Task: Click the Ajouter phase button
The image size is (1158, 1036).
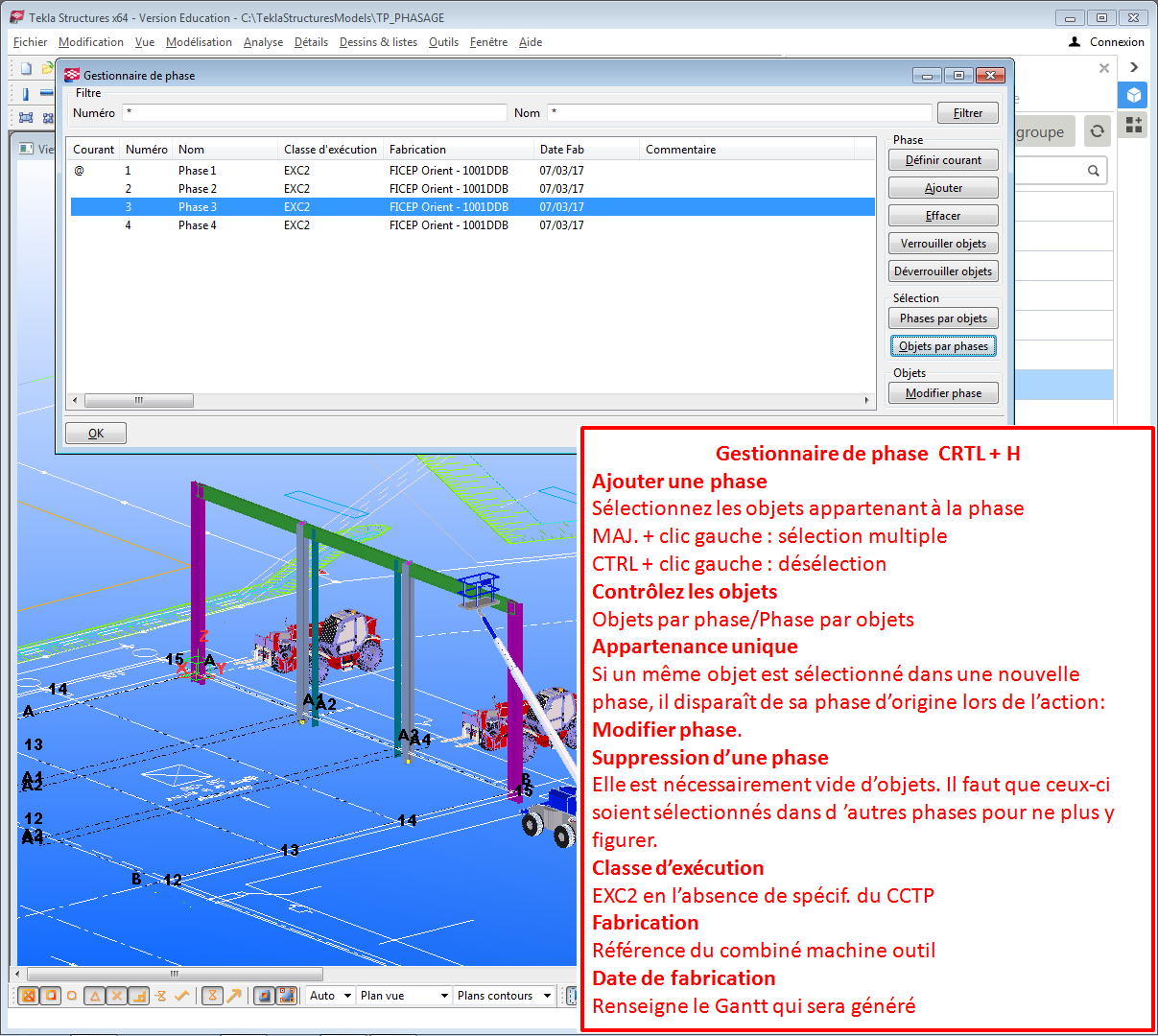Action: (944, 188)
